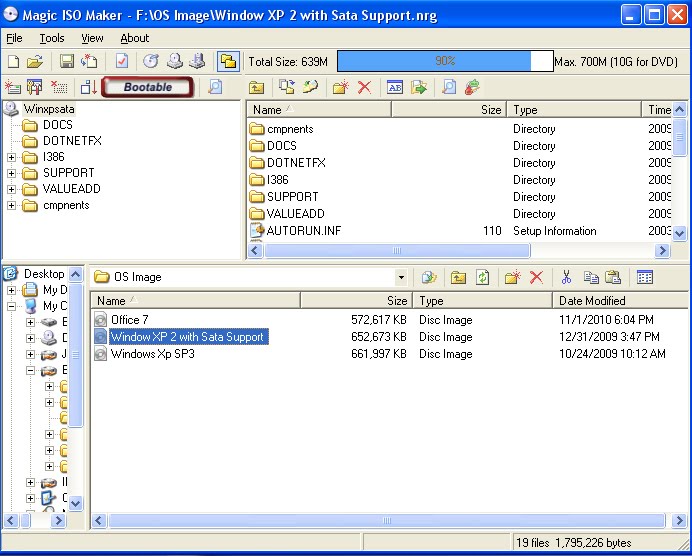692x556 pixels.
Task: Select AUTORUN.INF in image file list
Action: [304, 231]
